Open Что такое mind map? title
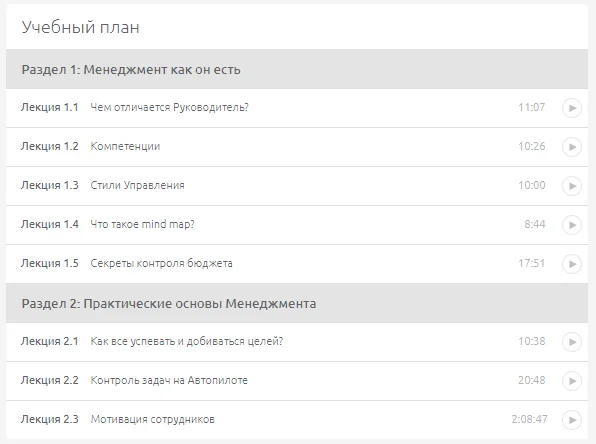Viewport: 596px width, 444px height. pos(142,224)
